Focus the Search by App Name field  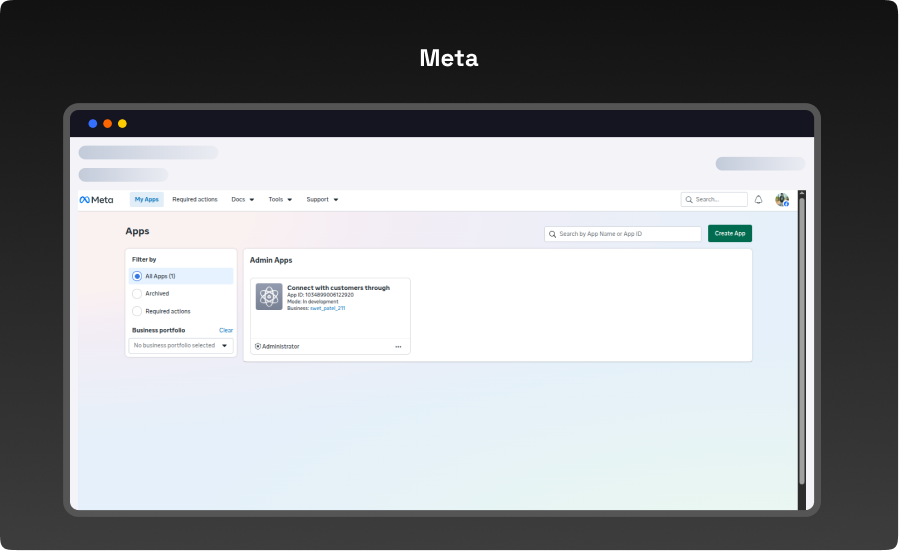click(623, 234)
